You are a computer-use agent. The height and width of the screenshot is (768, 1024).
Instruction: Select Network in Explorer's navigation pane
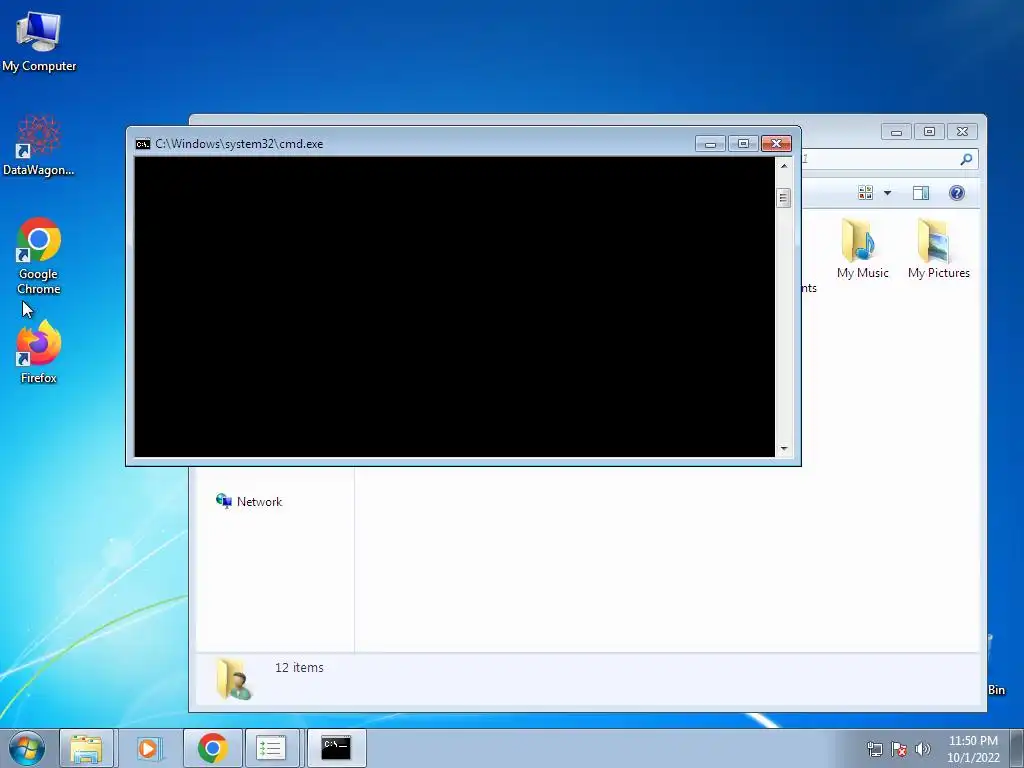pyautogui.click(x=249, y=502)
